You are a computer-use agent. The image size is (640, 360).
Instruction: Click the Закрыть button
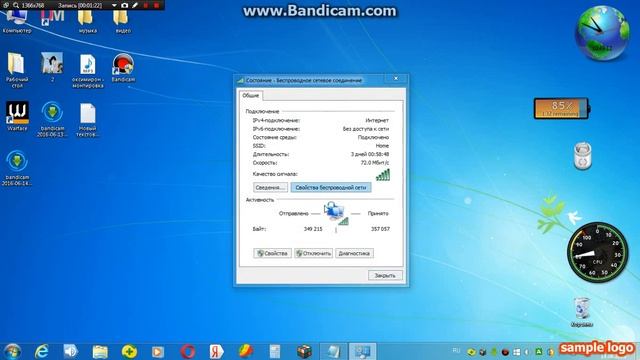(385, 276)
